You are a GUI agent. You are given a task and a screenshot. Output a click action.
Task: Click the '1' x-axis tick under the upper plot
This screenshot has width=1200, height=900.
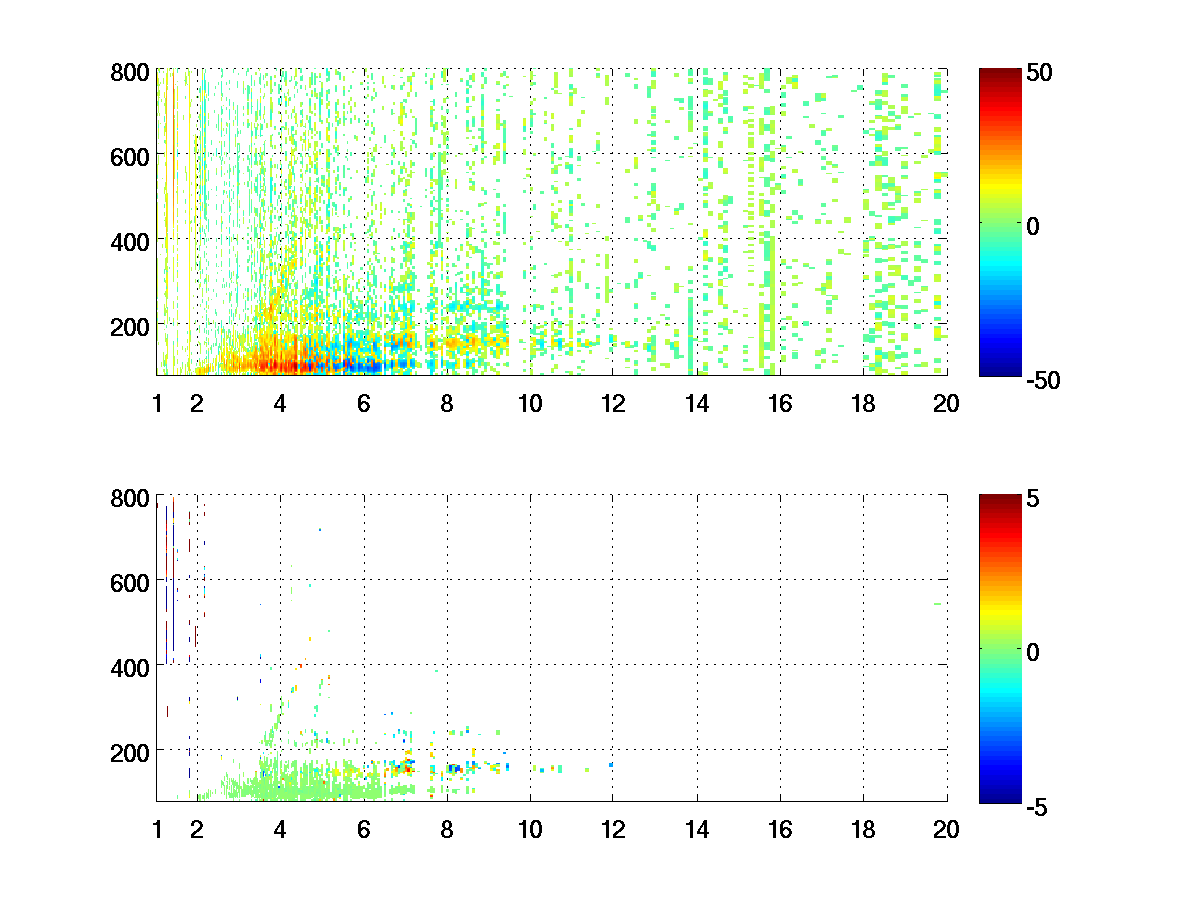[x=157, y=404]
